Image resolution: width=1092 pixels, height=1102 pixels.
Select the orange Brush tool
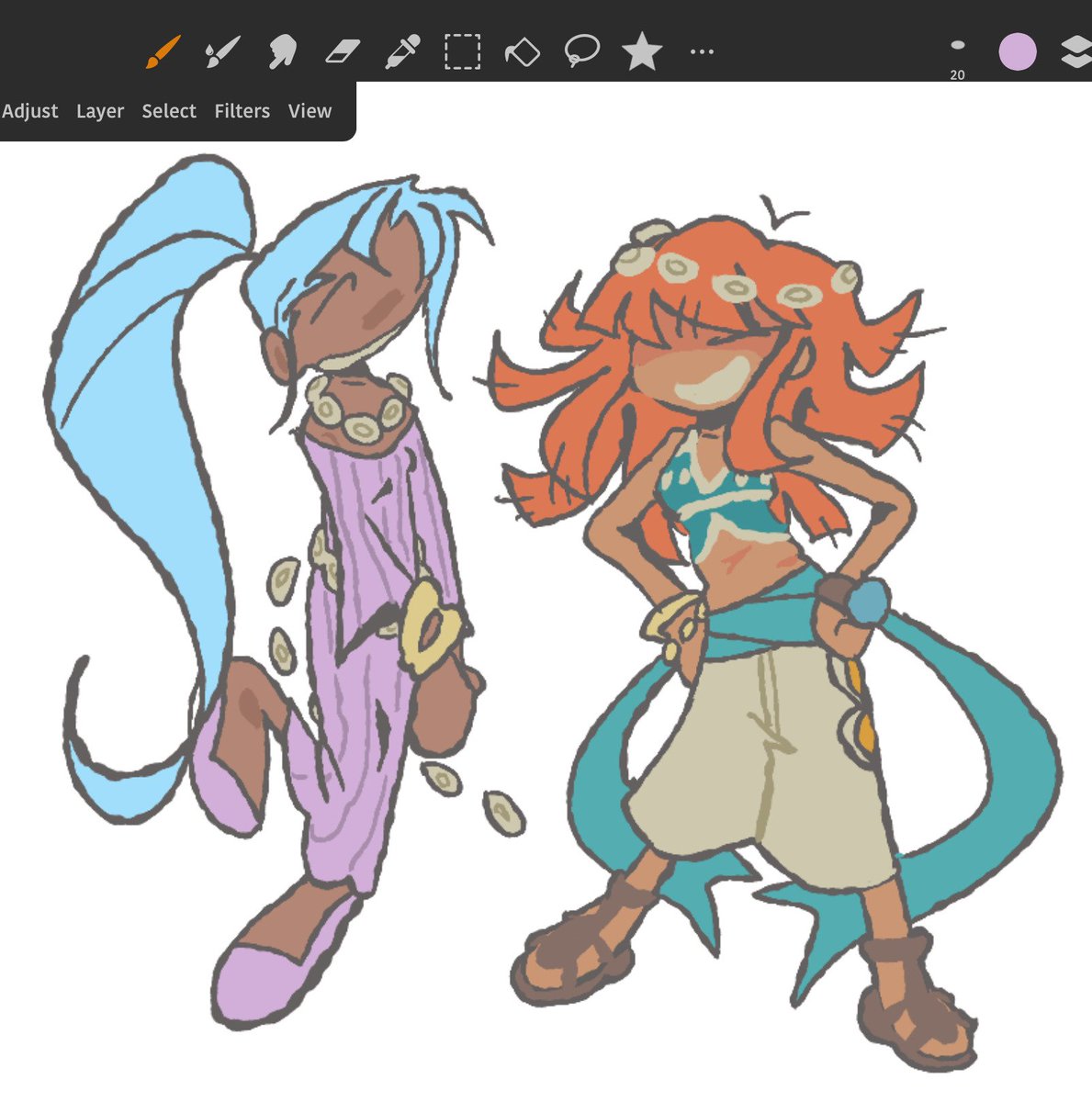click(163, 52)
